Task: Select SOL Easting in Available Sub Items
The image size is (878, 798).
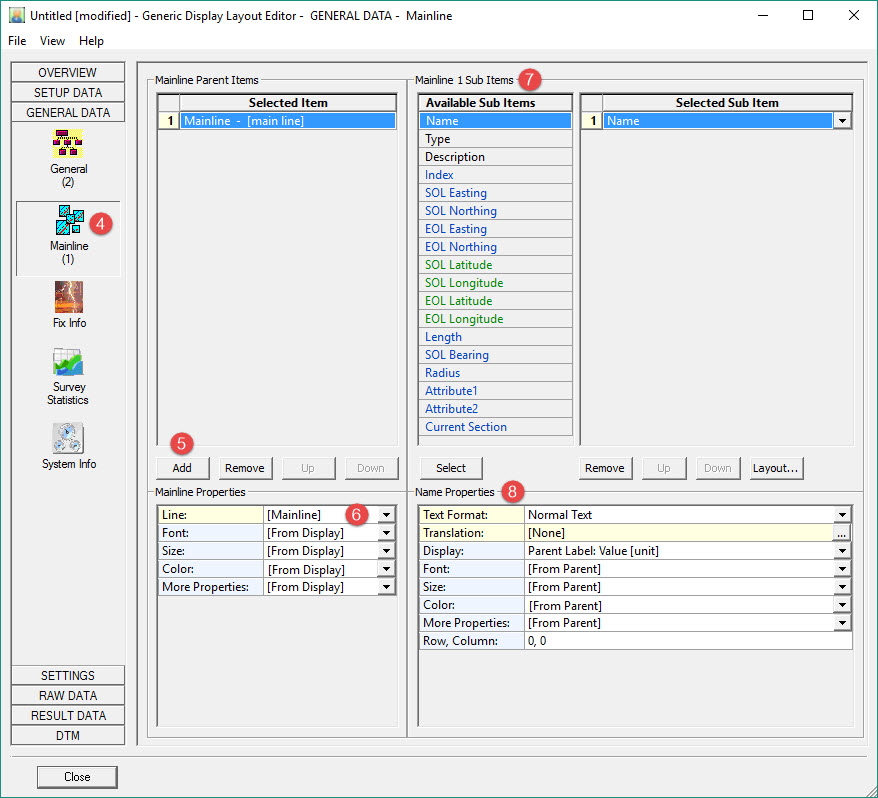Action: 456,193
